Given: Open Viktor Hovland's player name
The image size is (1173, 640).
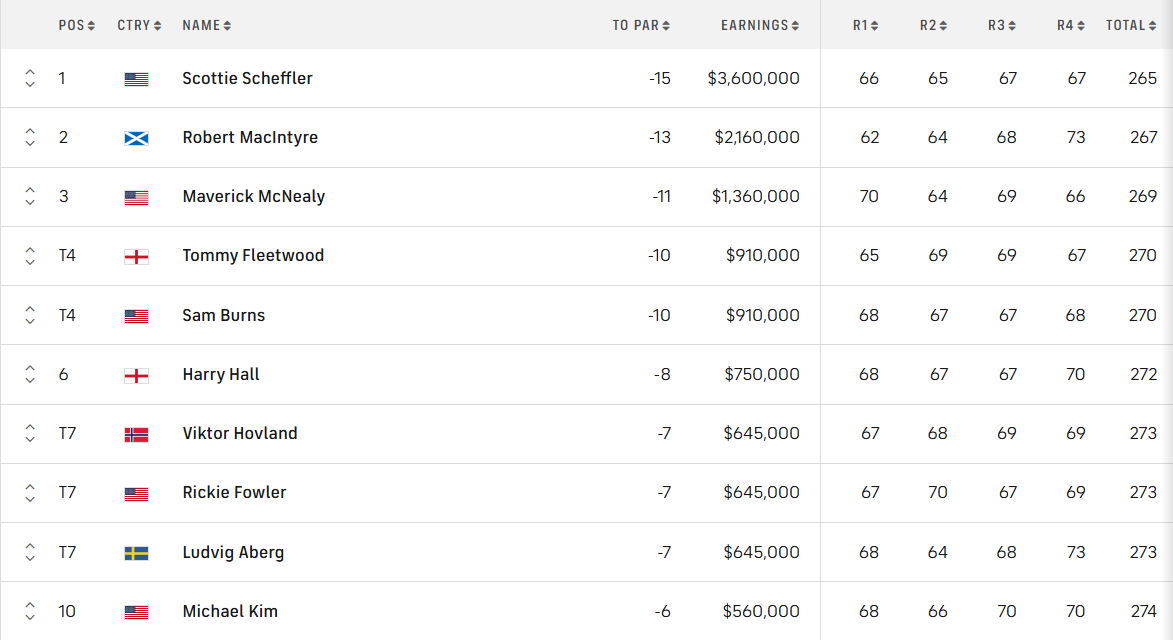Looking at the screenshot, I should (x=240, y=433).
